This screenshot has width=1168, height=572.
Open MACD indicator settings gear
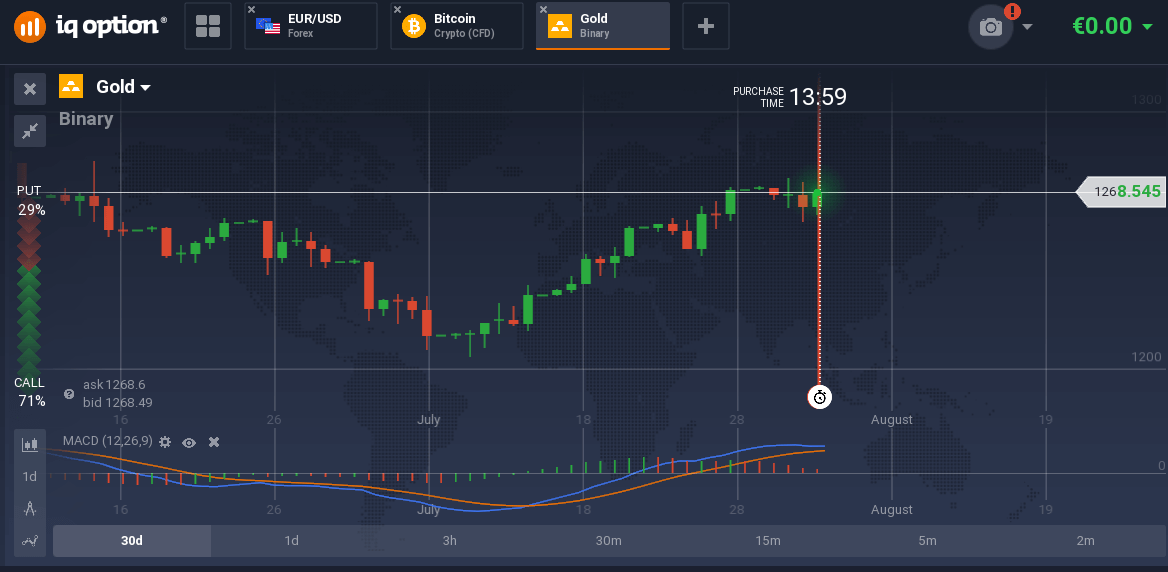point(165,442)
